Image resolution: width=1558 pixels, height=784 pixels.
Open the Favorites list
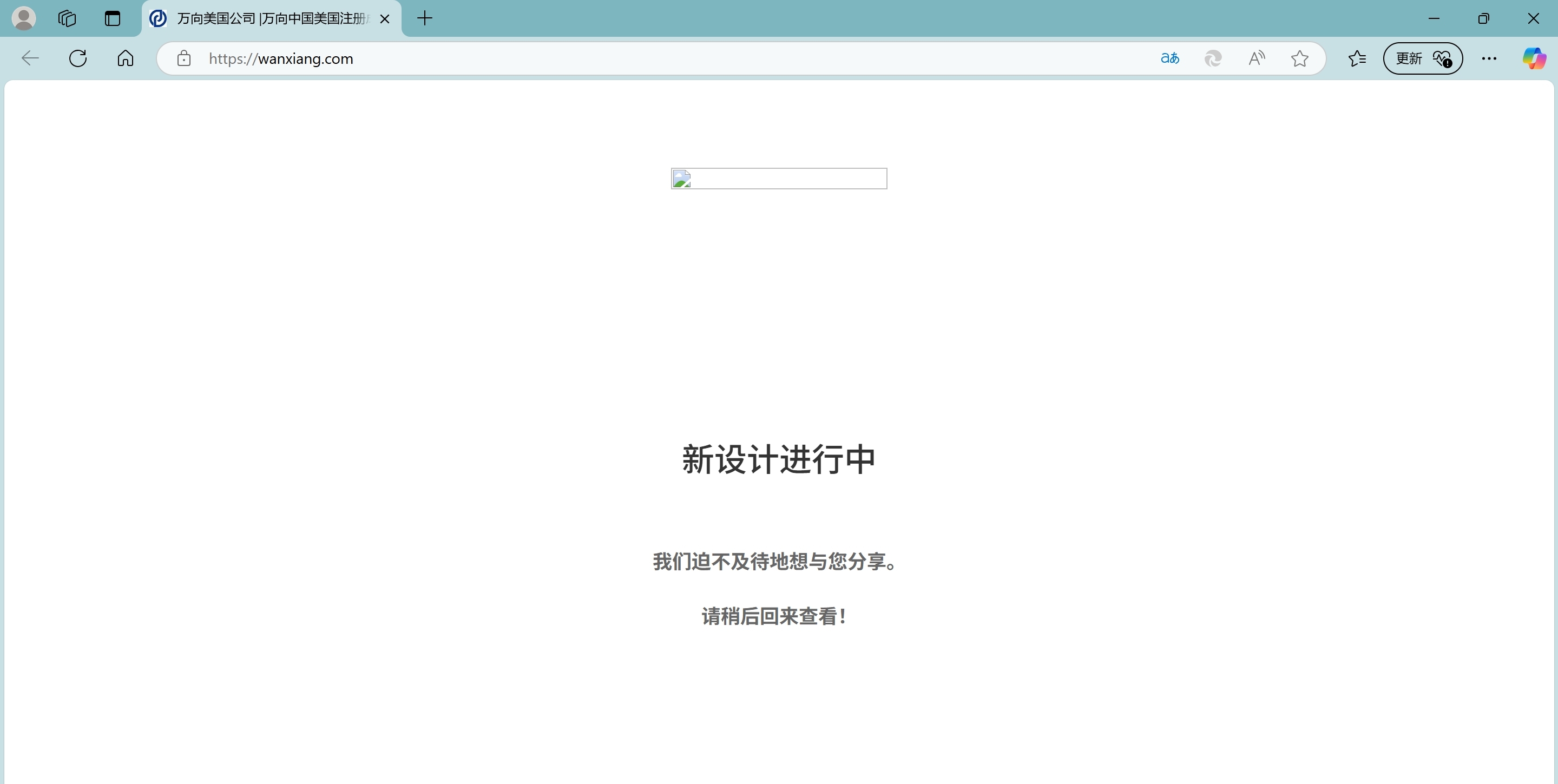1357,58
